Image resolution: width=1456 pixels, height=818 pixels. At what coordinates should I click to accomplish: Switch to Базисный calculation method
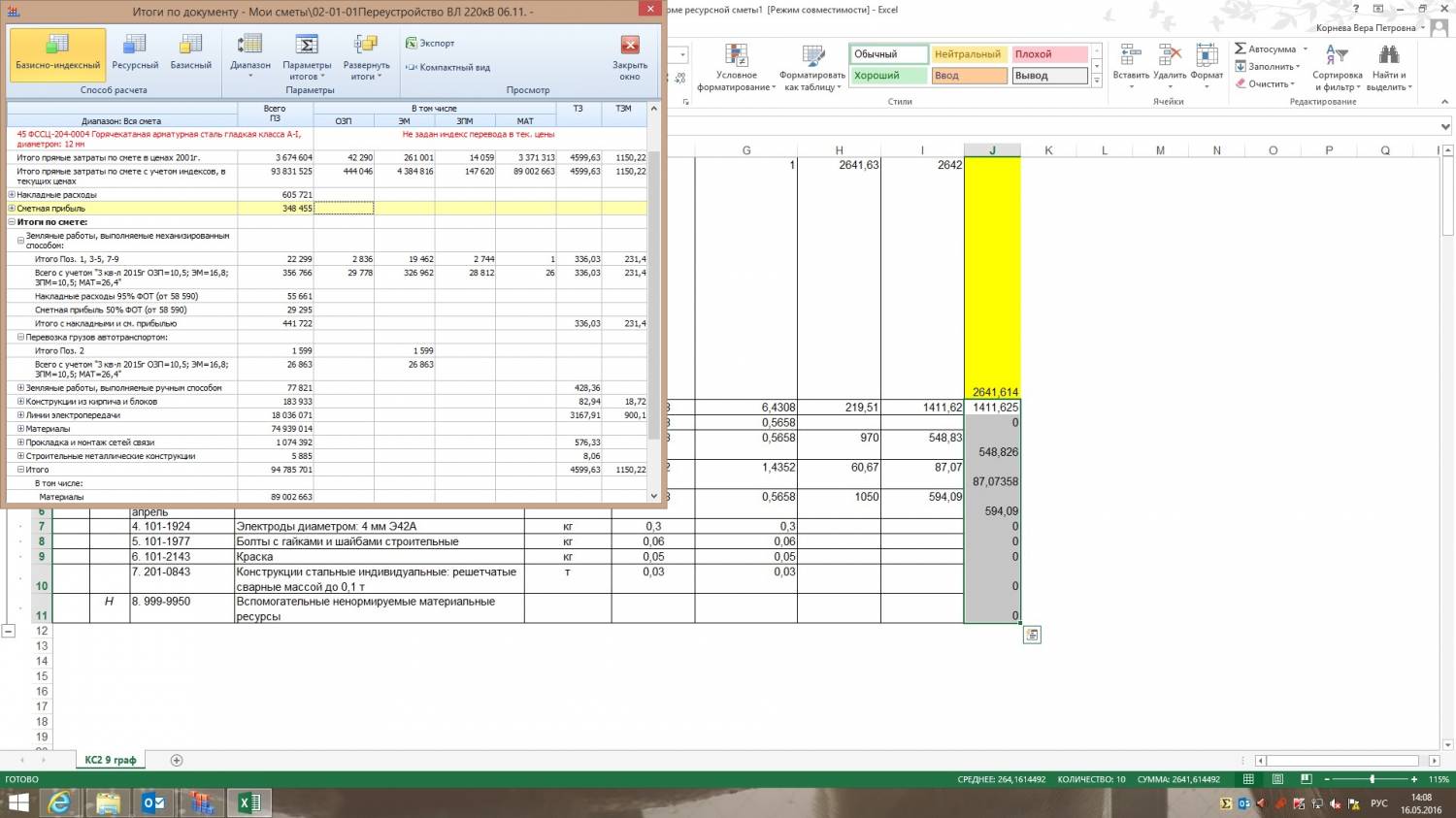coord(190,52)
